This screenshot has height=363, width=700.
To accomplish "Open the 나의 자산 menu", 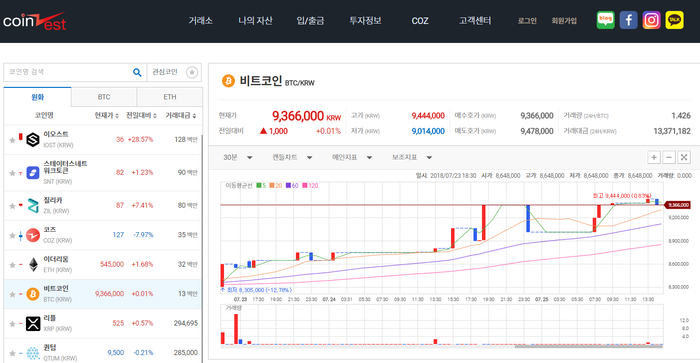I will point(255,21).
